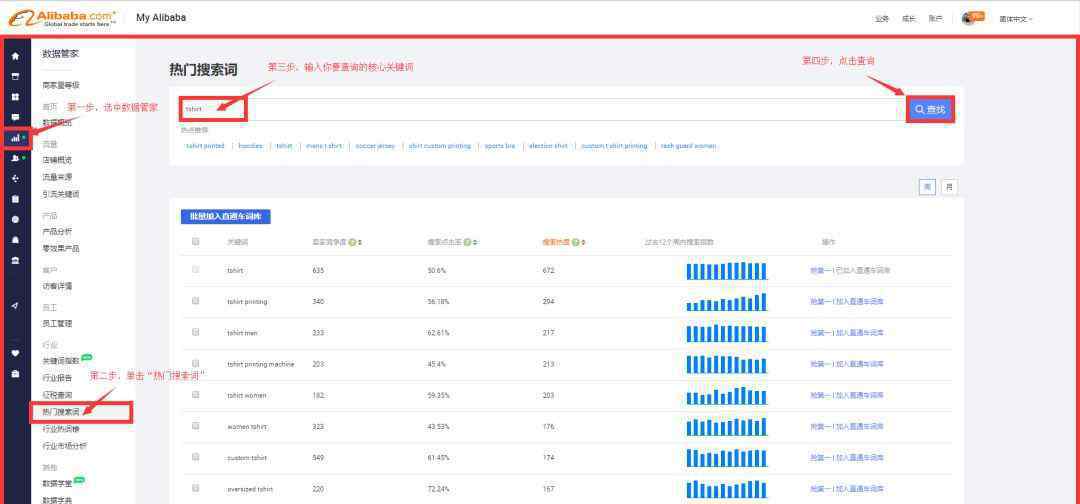
Task: Click the help icon beside 搜索点击率 header
Action: click(x=467, y=242)
